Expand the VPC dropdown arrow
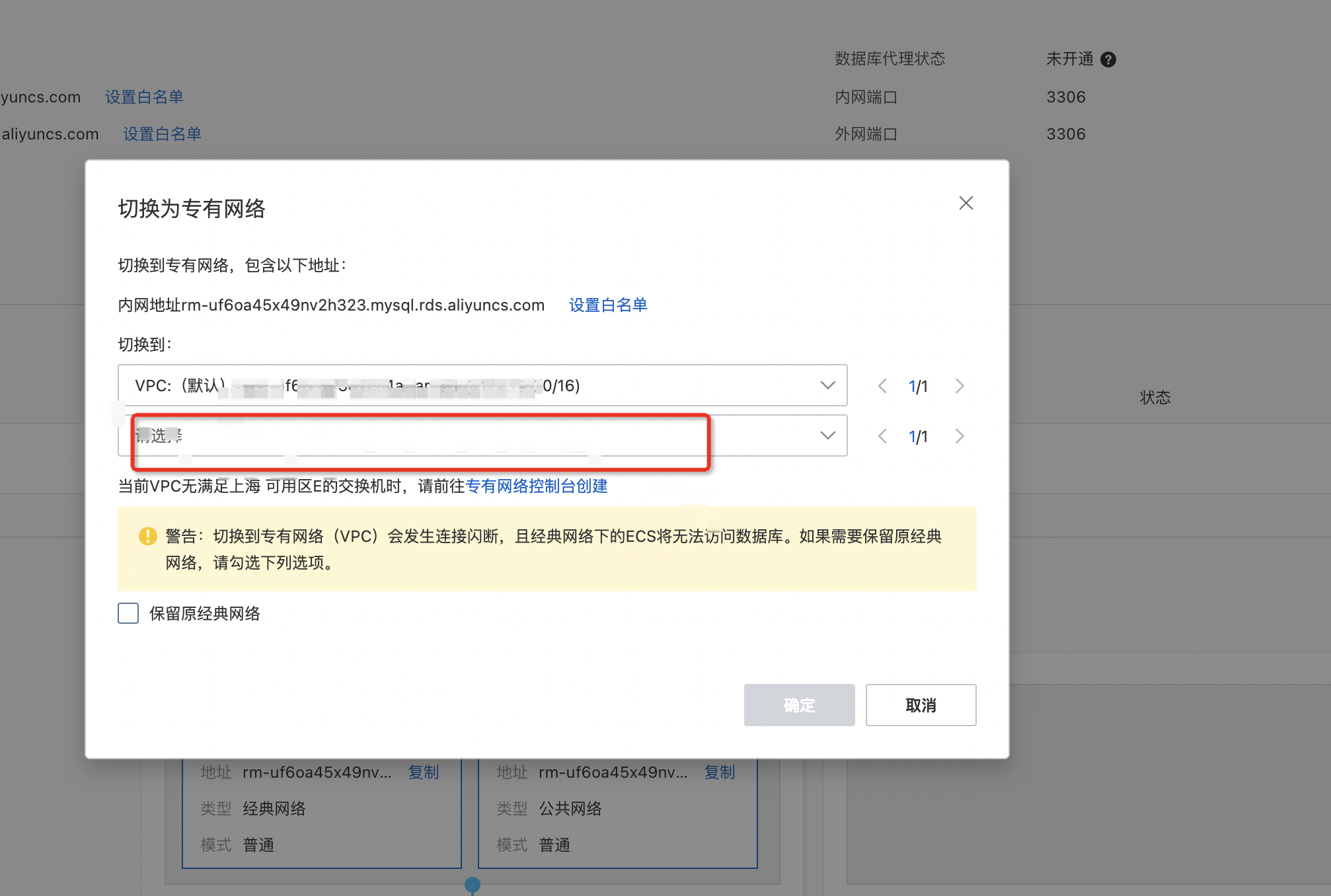Image resolution: width=1331 pixels, height=896 pixels. (827, 385)
